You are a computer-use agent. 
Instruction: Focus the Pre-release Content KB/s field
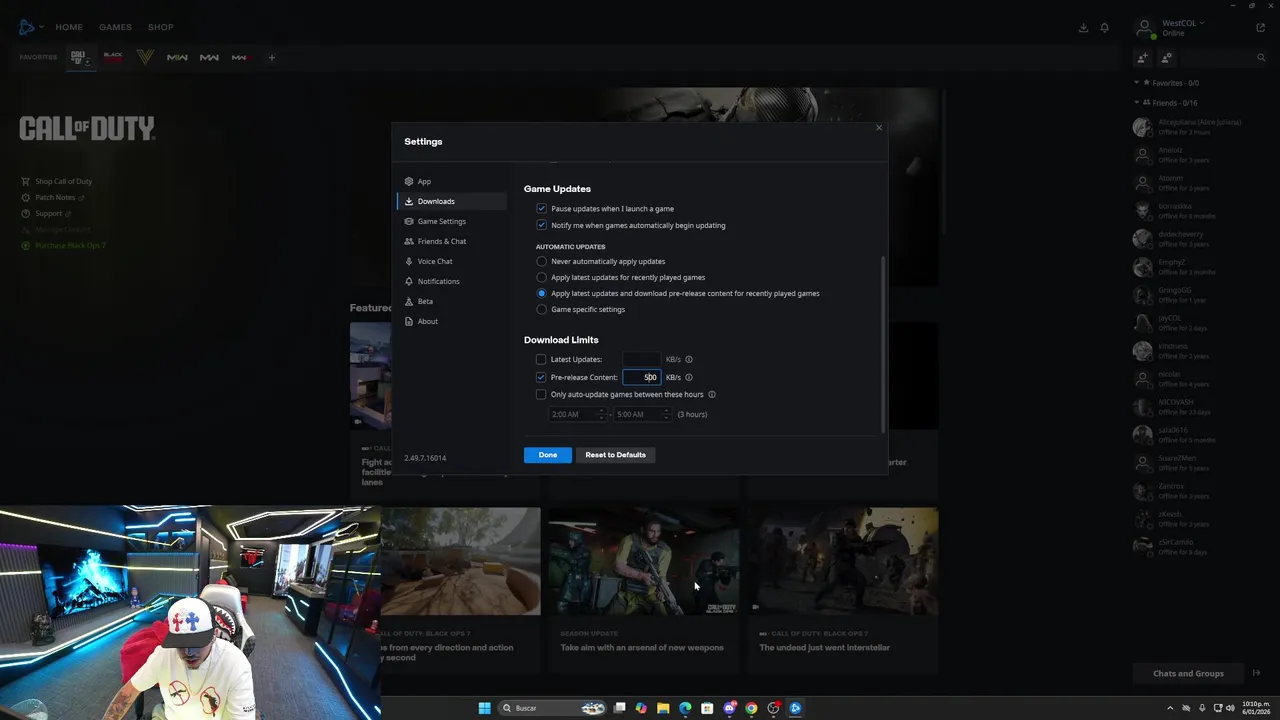tap(642, 377)
